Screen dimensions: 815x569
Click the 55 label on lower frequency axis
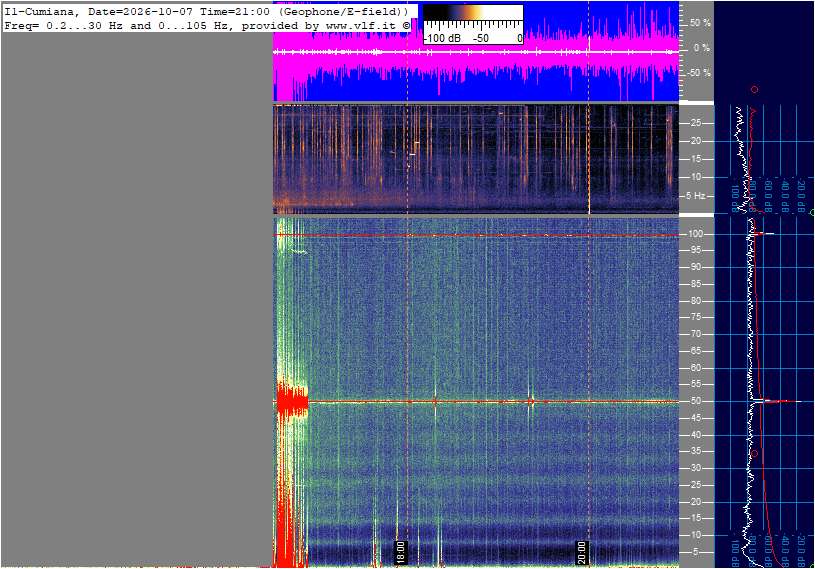click(695, 384)
